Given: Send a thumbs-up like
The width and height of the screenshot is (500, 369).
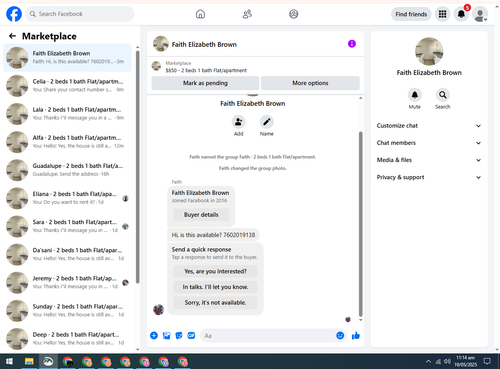Looking at the screenshot, I should pos(356,335).
